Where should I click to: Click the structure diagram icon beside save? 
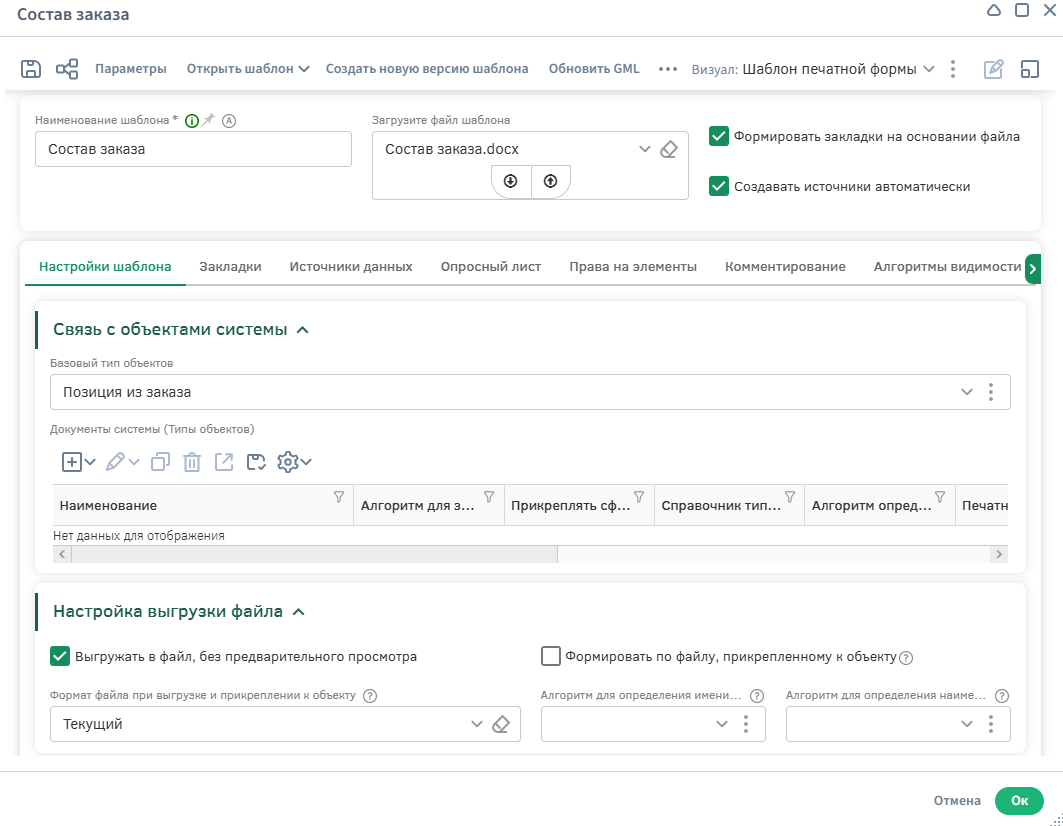click(x=67, y=69)
